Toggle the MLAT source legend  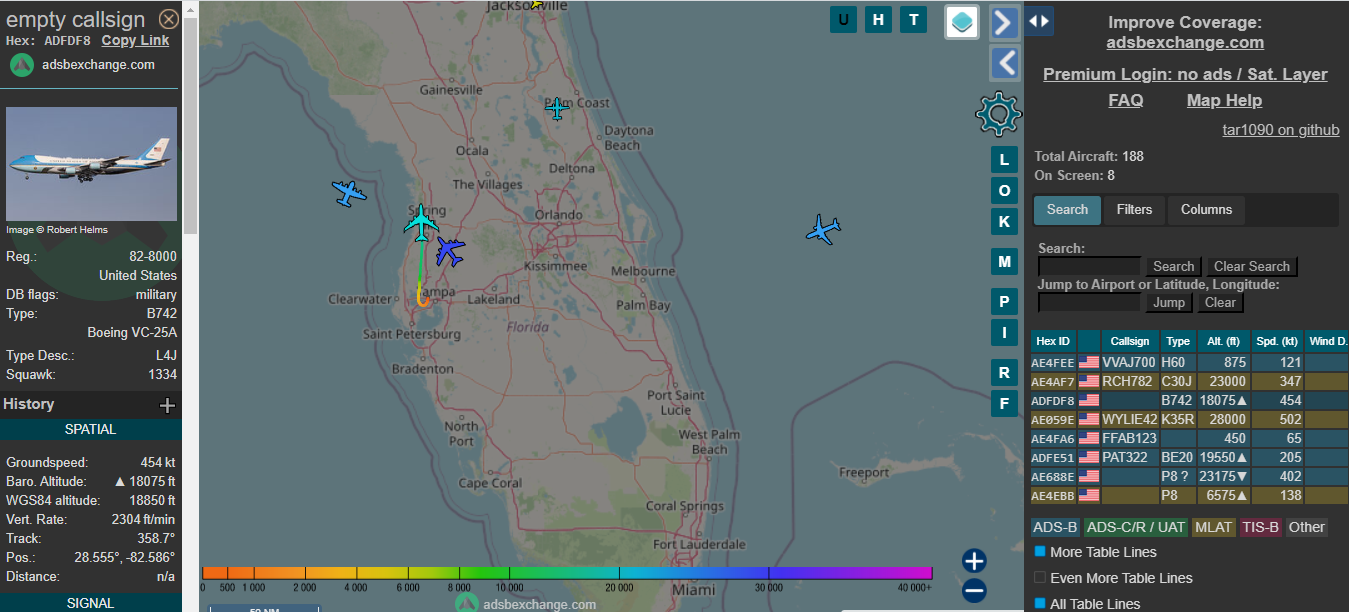(1213, 527)
